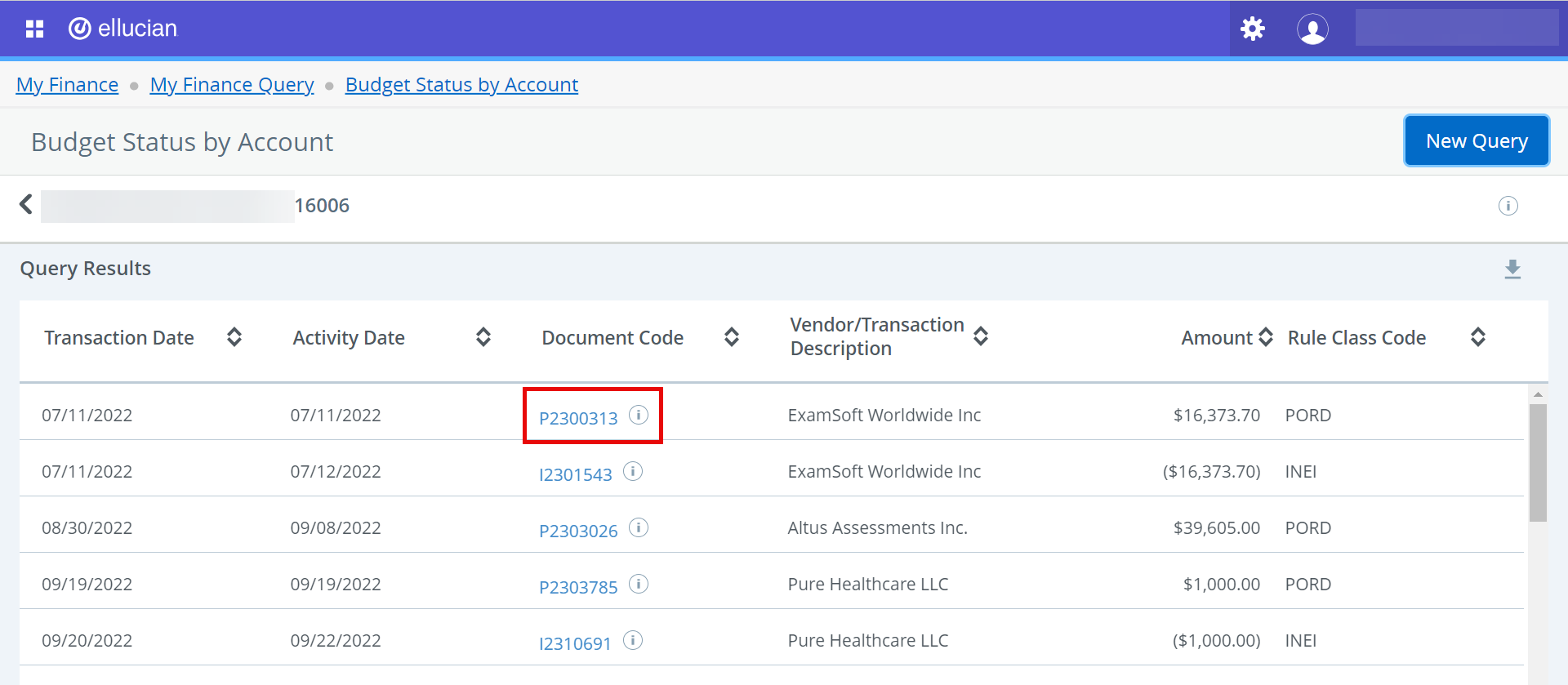Screen dimensions: 1568x685
Task: Open document P2303785
Action: (578, 588)
